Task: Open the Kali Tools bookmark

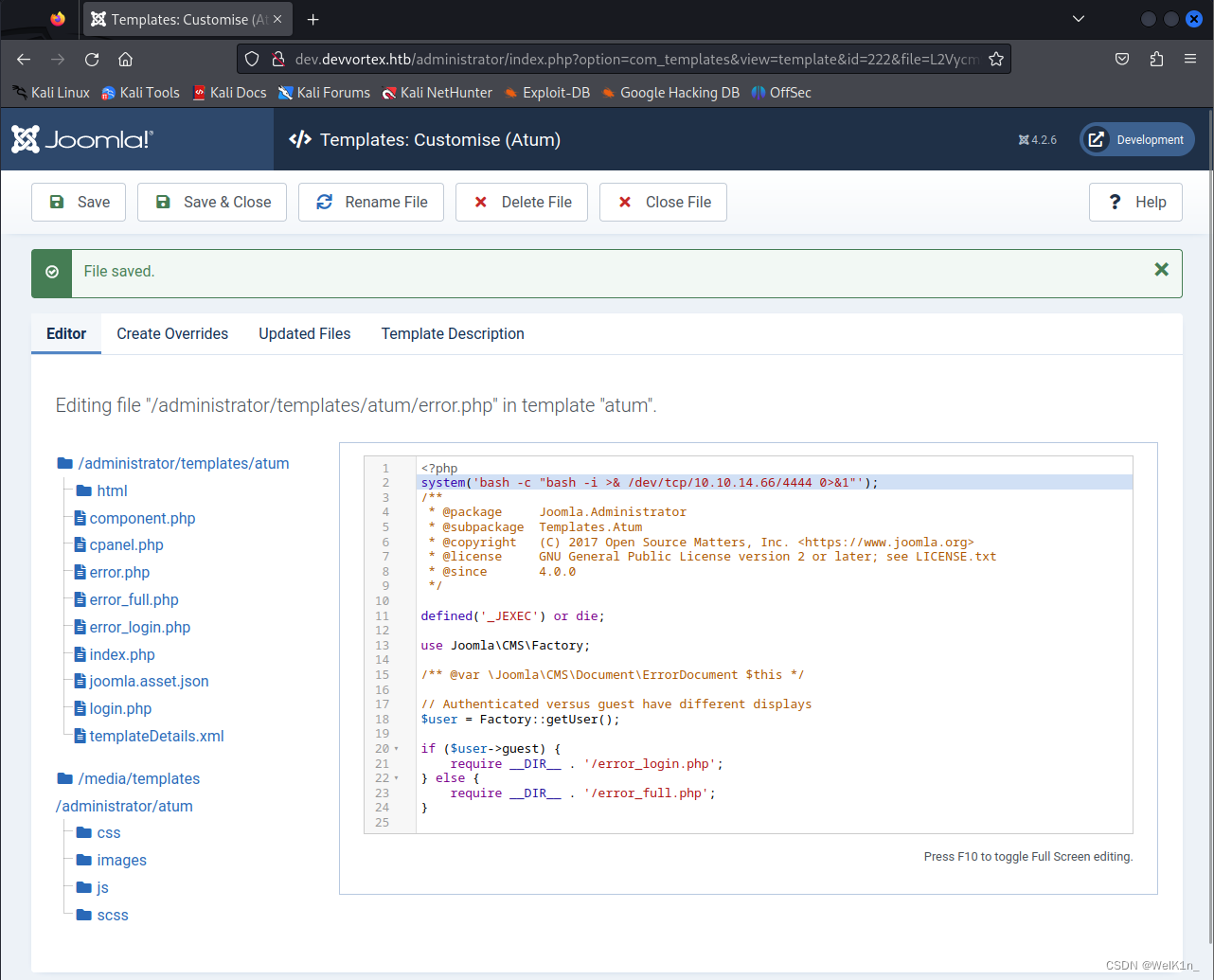Action: click(140, 92)
